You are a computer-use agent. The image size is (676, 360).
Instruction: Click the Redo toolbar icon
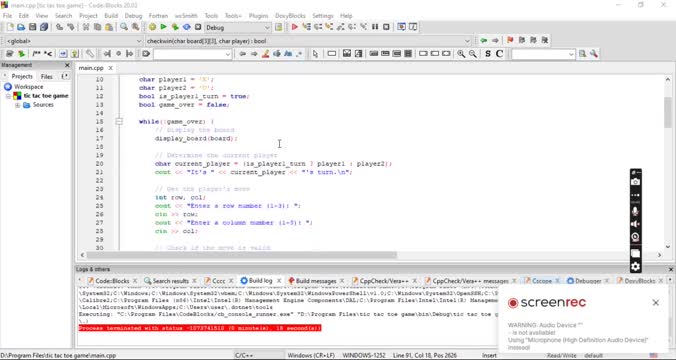[x=71, y=27]
